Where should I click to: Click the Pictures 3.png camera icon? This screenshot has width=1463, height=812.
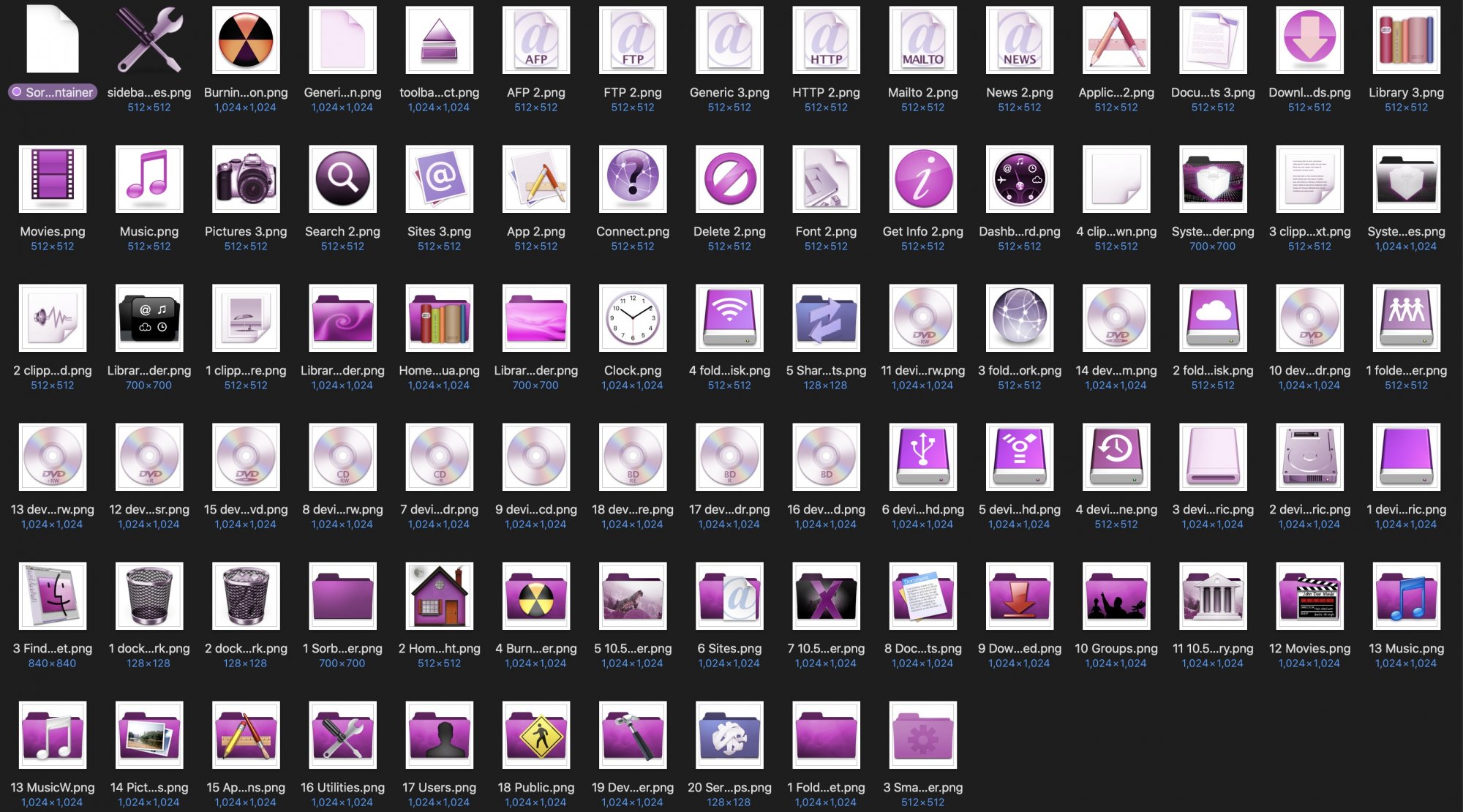pos(246,179)
